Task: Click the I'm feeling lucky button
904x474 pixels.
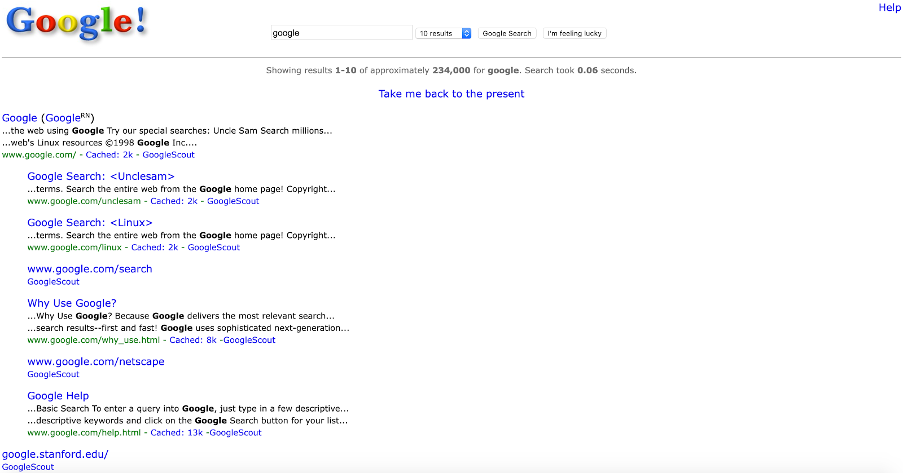Action: [x=574, y=33]
